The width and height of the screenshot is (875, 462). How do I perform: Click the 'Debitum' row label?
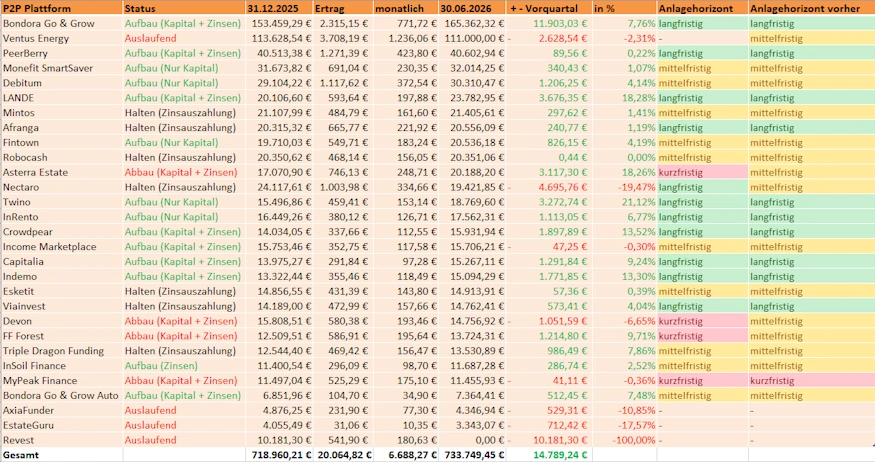61,83
